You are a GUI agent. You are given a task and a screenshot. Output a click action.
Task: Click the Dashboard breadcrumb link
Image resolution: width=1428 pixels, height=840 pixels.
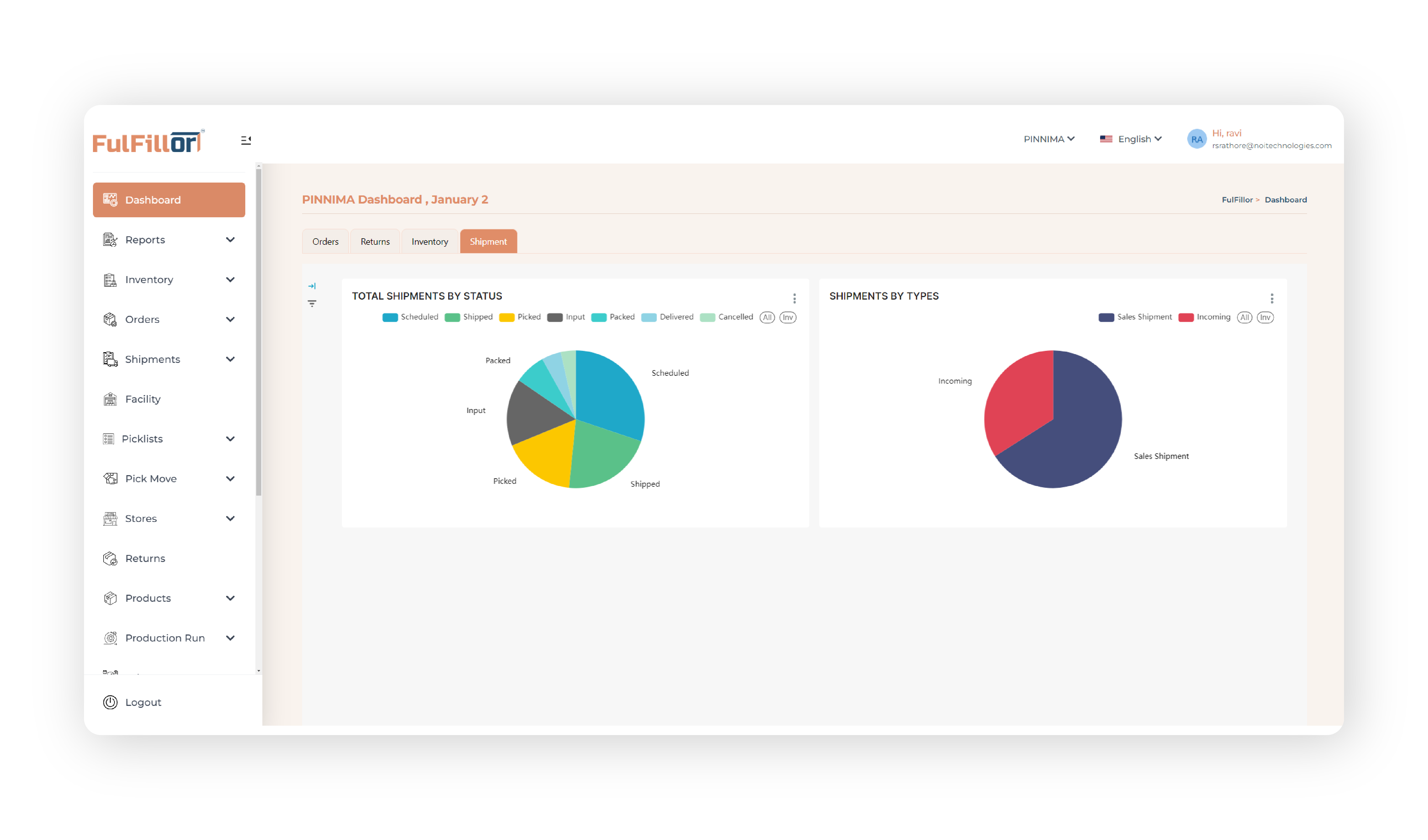tap(1285, 200)
